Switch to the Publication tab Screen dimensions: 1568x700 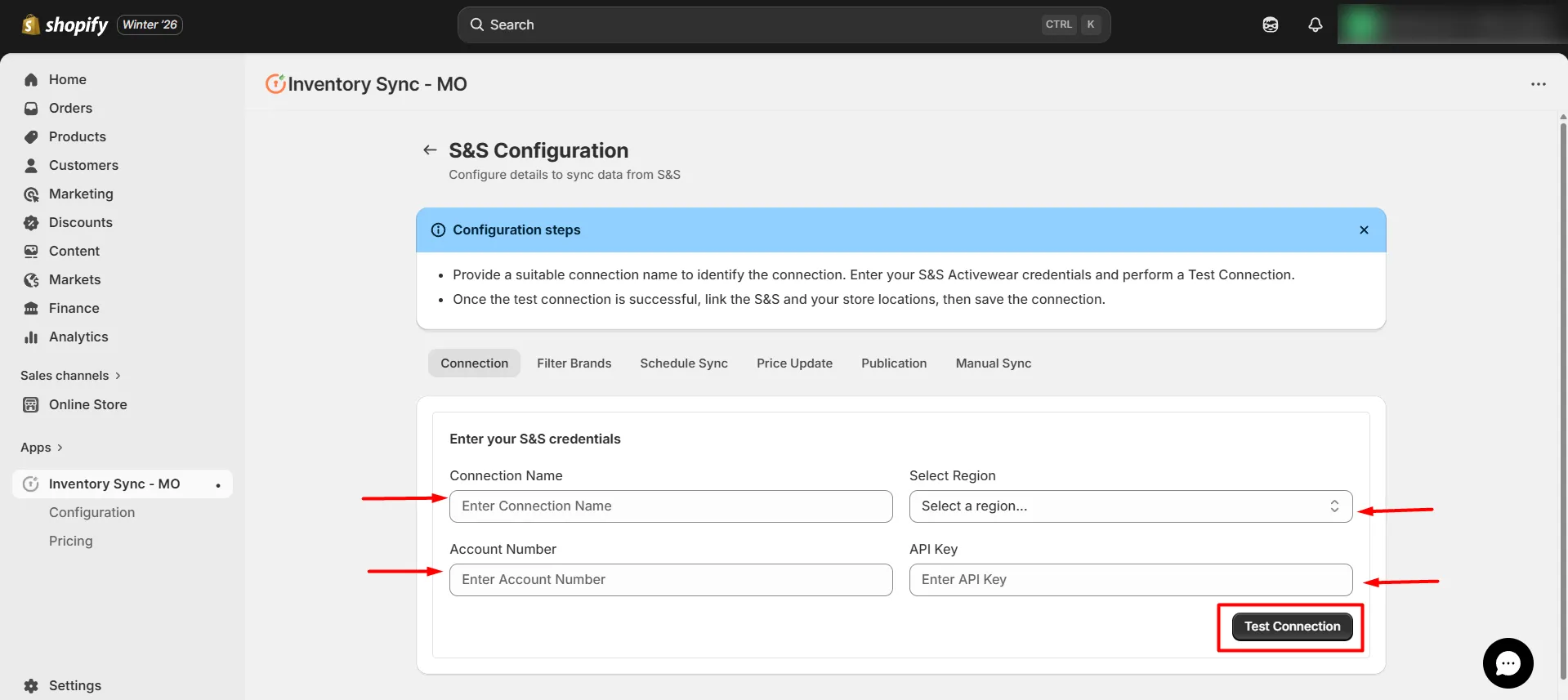(x=894, y=363)
